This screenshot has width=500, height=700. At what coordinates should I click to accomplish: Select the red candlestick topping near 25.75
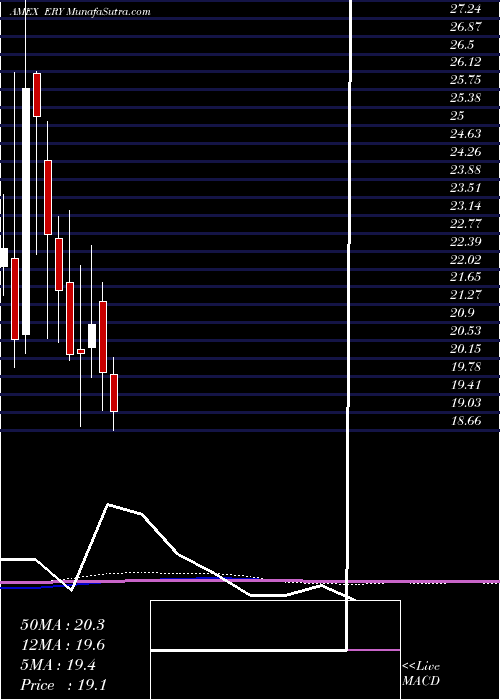pos(37,95)
